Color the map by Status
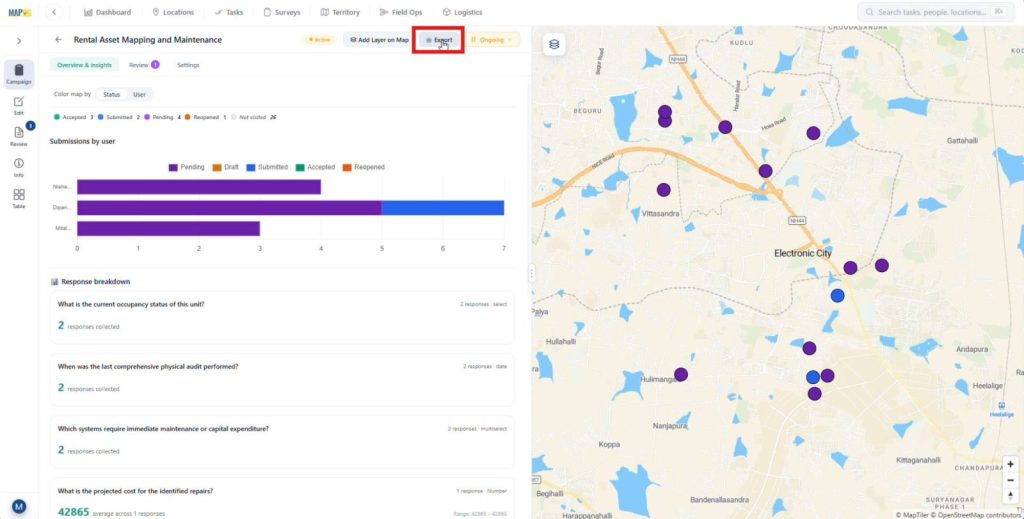Screen dimensions: 1024x519 [x=112, y=95]
